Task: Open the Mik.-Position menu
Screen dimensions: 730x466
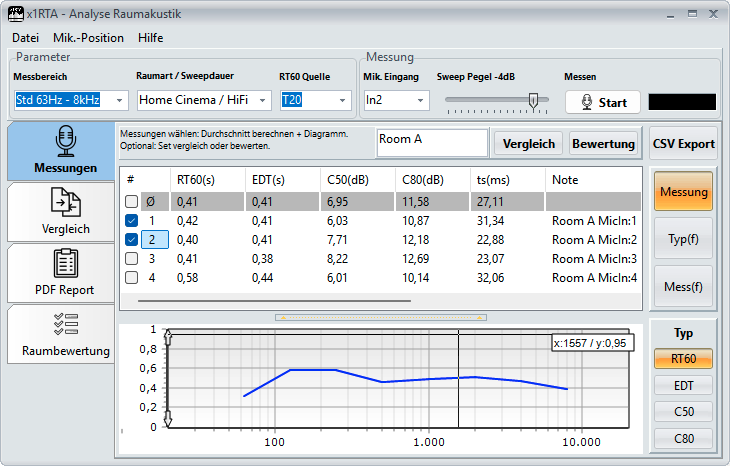Action: click(x=89, y=38)
